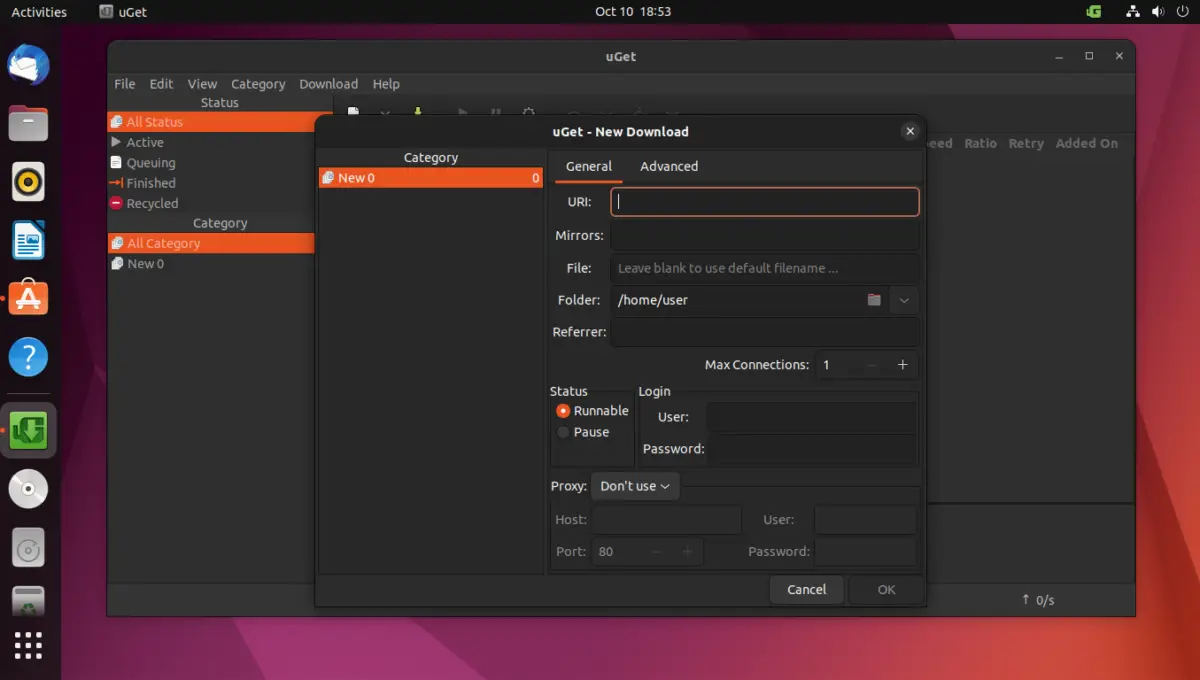Open the Edit menu
Screen dimensions: 1200x680
point(162,84)
